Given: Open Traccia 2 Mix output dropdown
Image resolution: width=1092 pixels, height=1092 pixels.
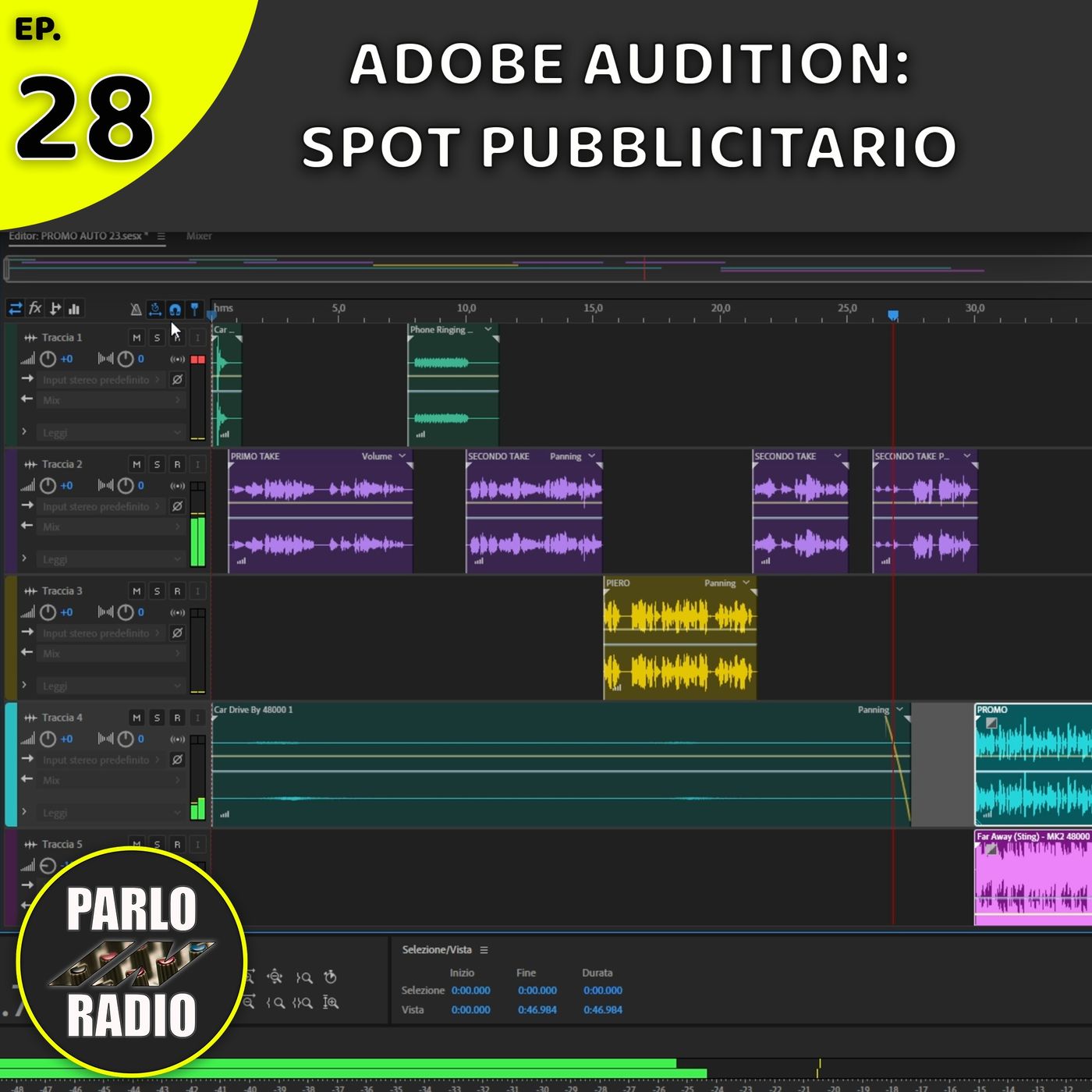Looking at the screenshot, I should point(112,526).
